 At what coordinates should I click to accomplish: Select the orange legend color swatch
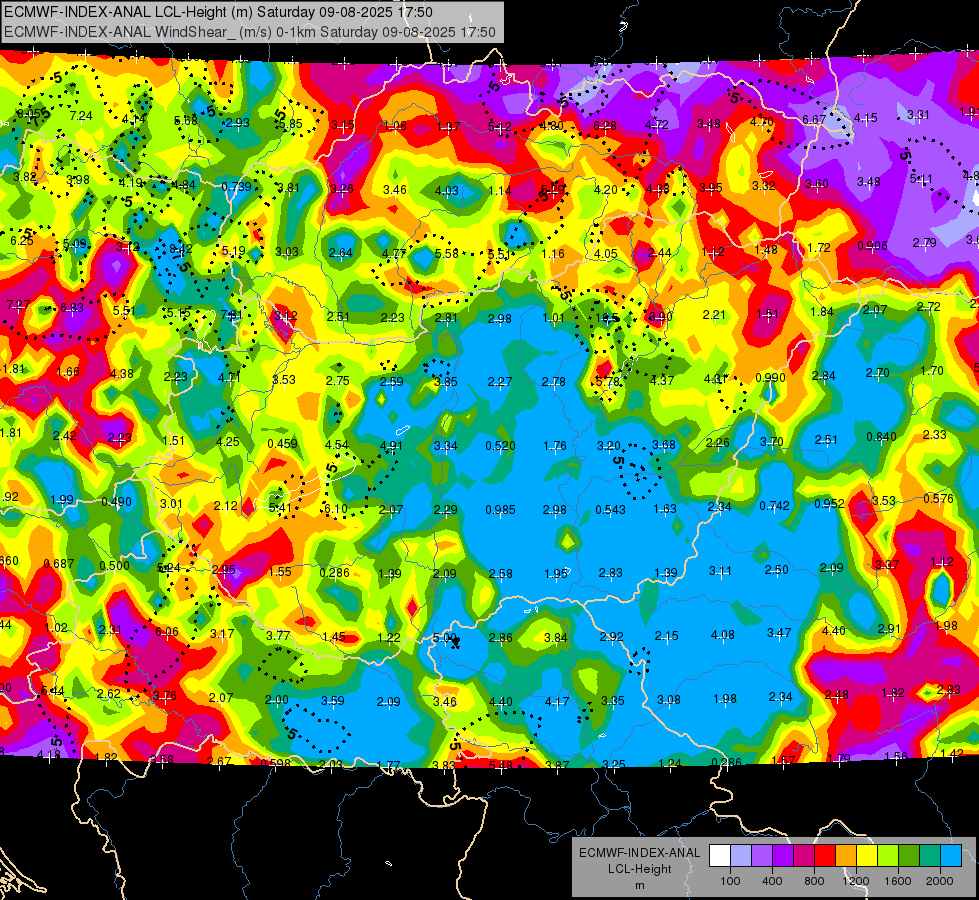click(846, 856)
